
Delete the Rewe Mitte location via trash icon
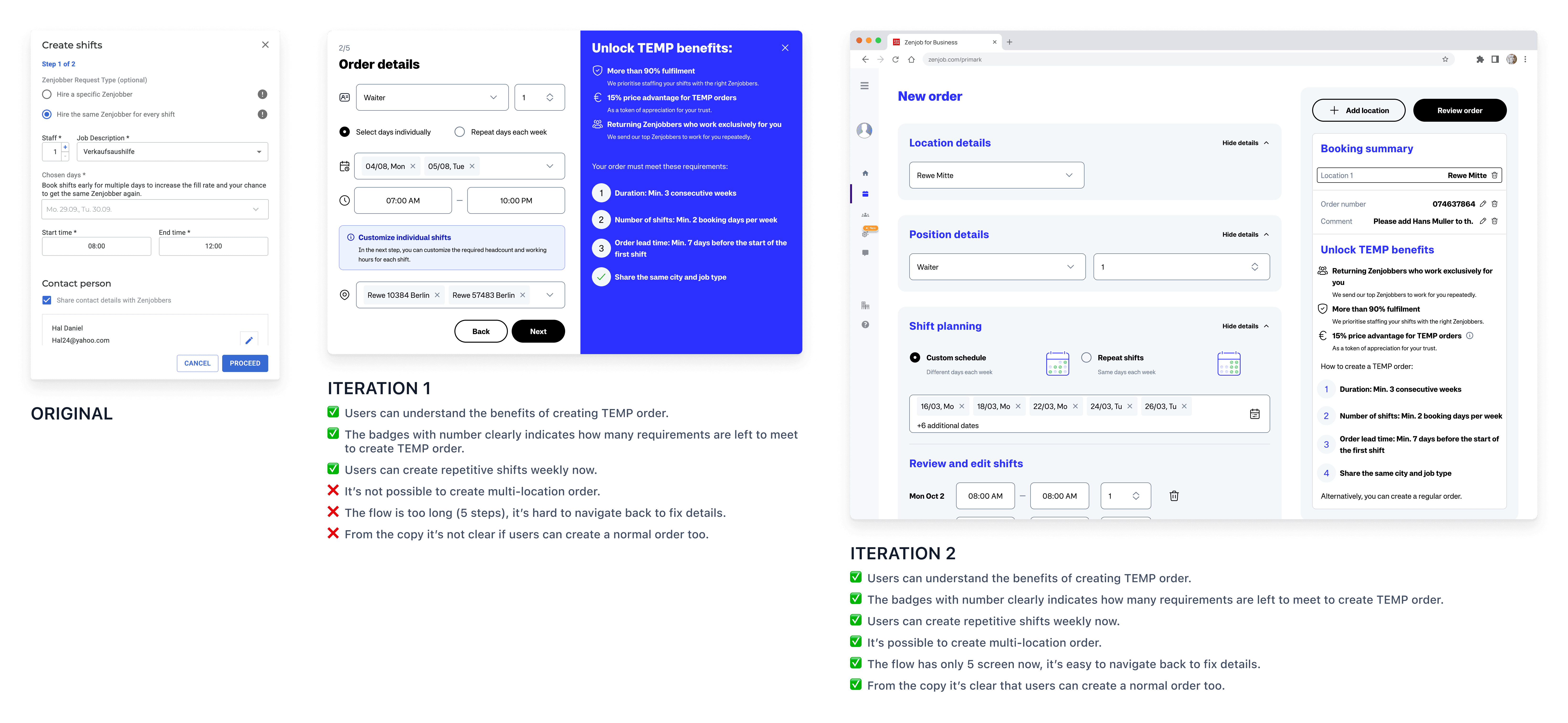(x=1494, y=175)
